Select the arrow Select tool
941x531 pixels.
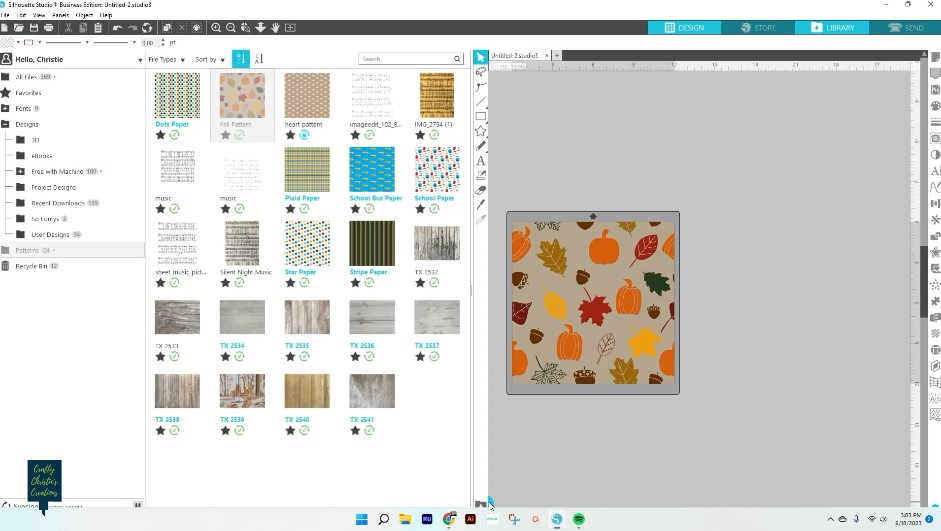480,57
